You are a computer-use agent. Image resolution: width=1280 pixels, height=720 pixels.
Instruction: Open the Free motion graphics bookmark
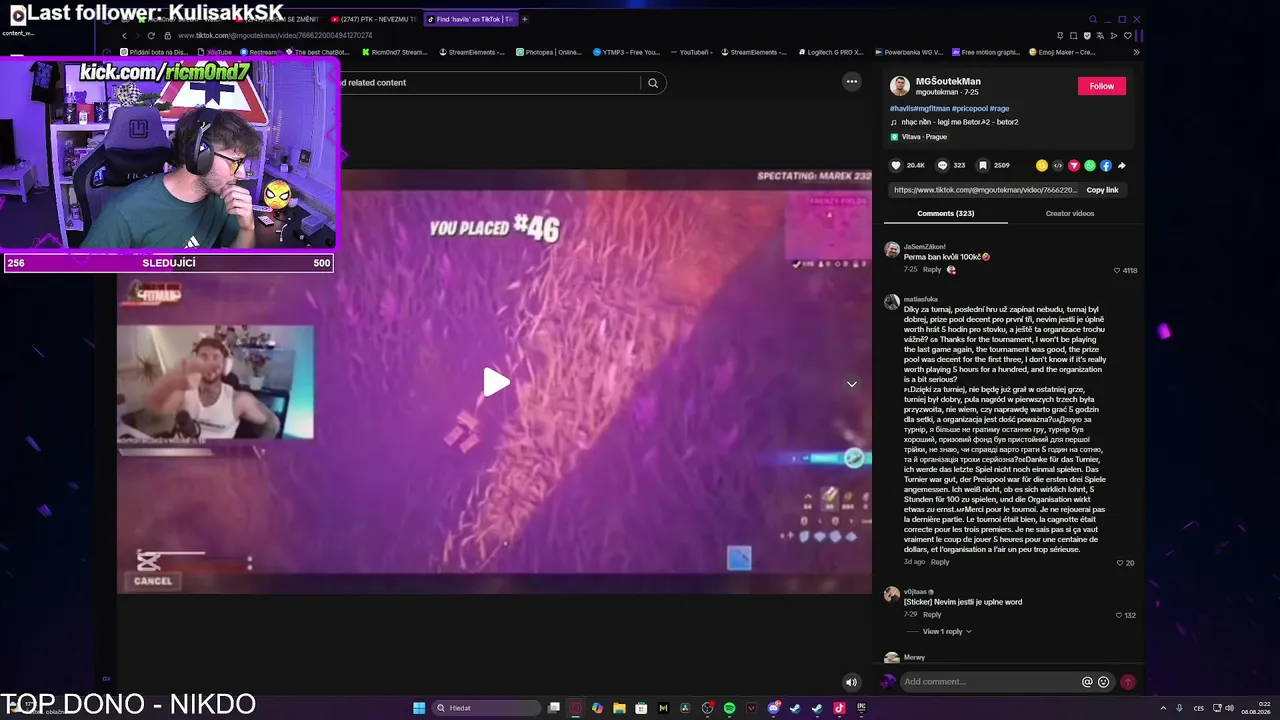tap(985, 52)
